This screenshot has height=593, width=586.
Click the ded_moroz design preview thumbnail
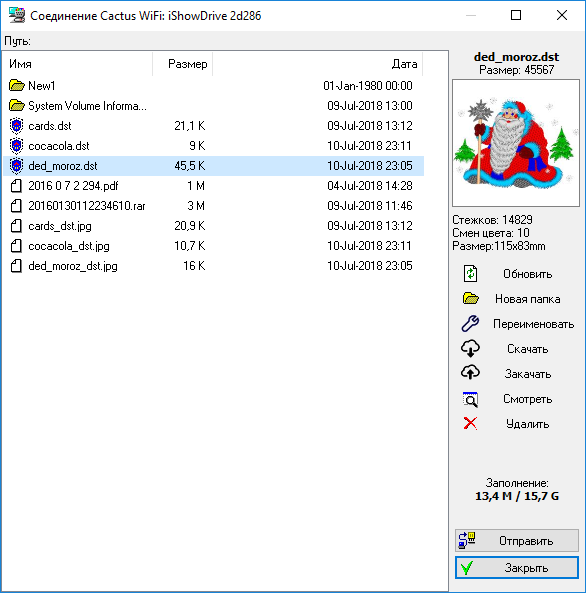(x=516, y=143)
